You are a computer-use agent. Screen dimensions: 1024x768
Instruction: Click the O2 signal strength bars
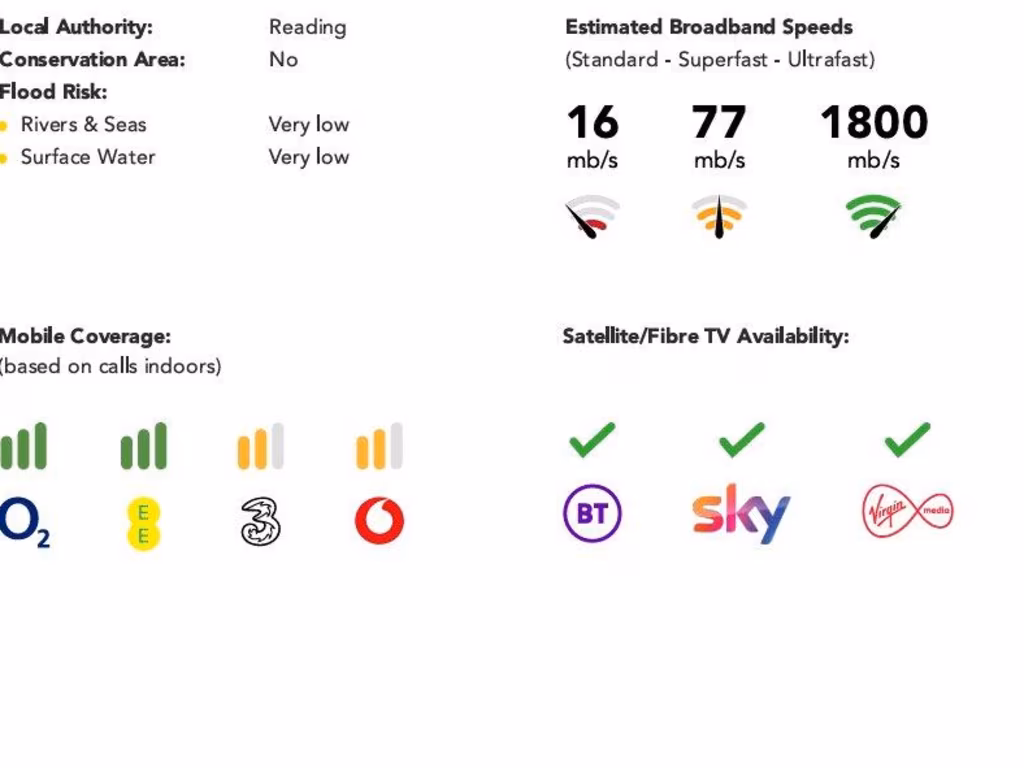point(24,446)
